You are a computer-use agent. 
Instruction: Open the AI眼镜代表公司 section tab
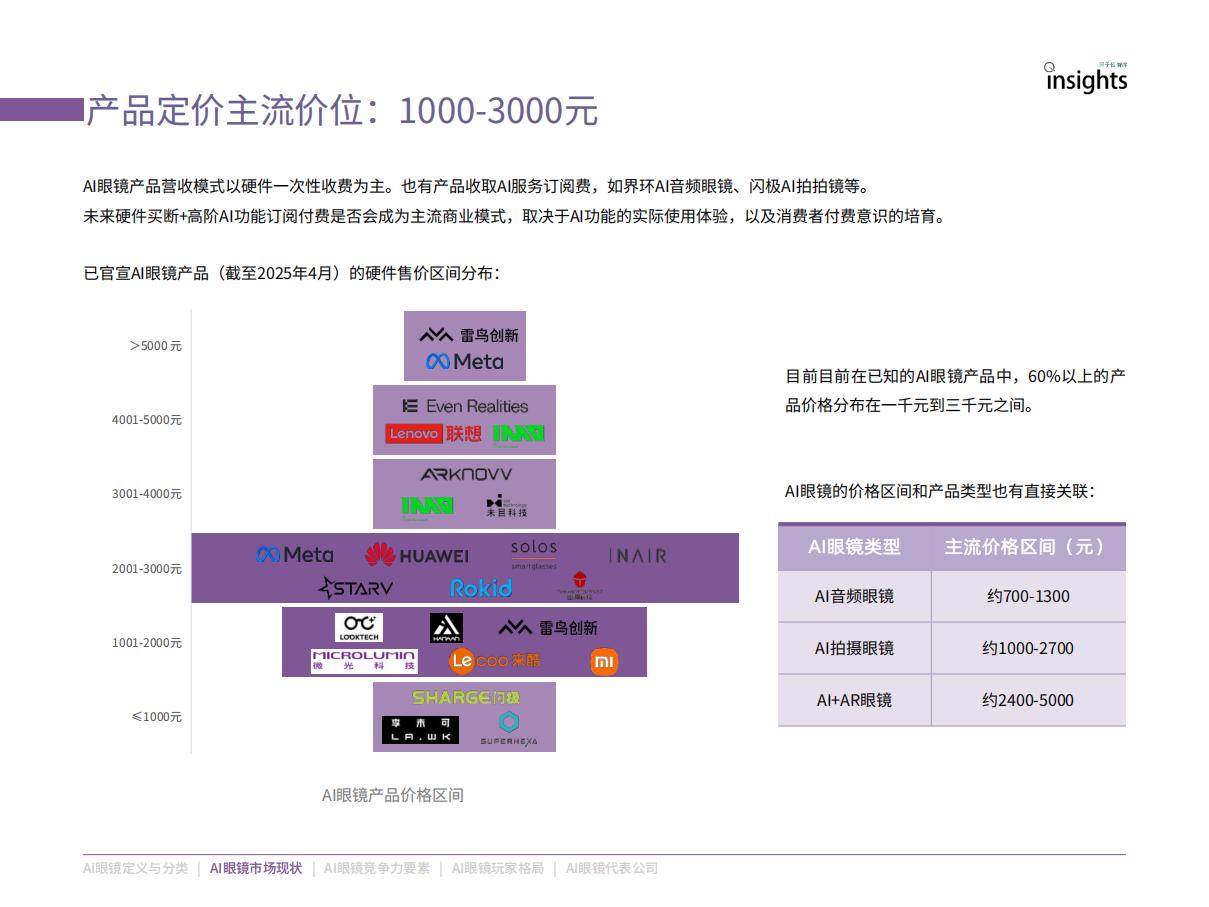click(x=612, y=868)
